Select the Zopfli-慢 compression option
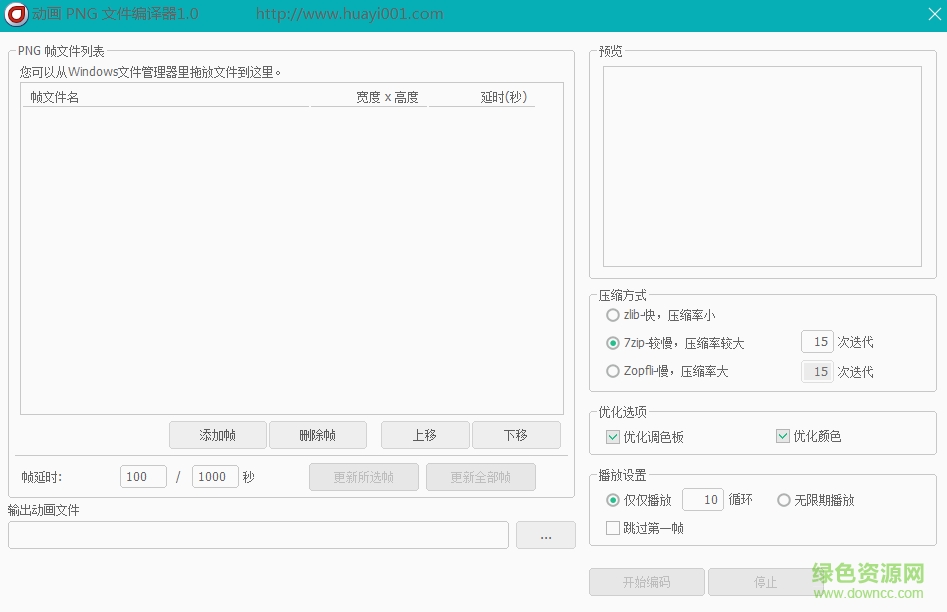 (x=612, y=371)
